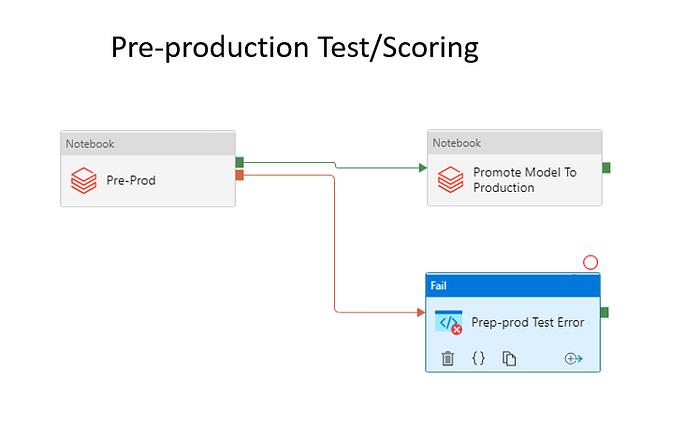Click Notebook header of Pre-Prod activity
Screen dimensions: 700x425
pos(148,143)
